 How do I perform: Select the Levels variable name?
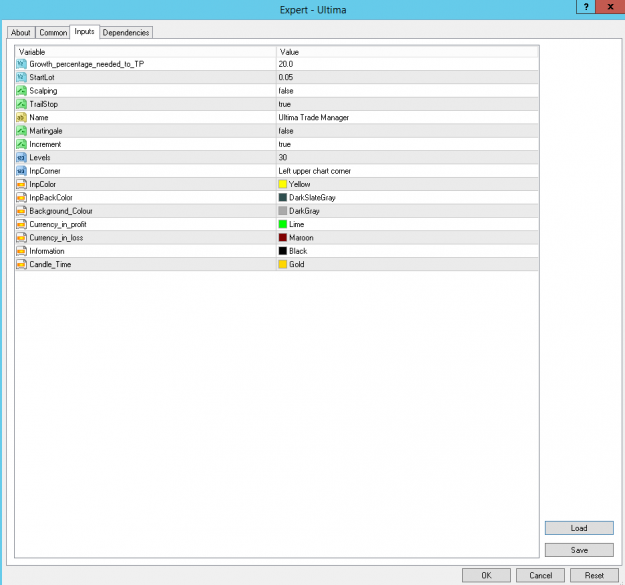(x=40, y=157)
